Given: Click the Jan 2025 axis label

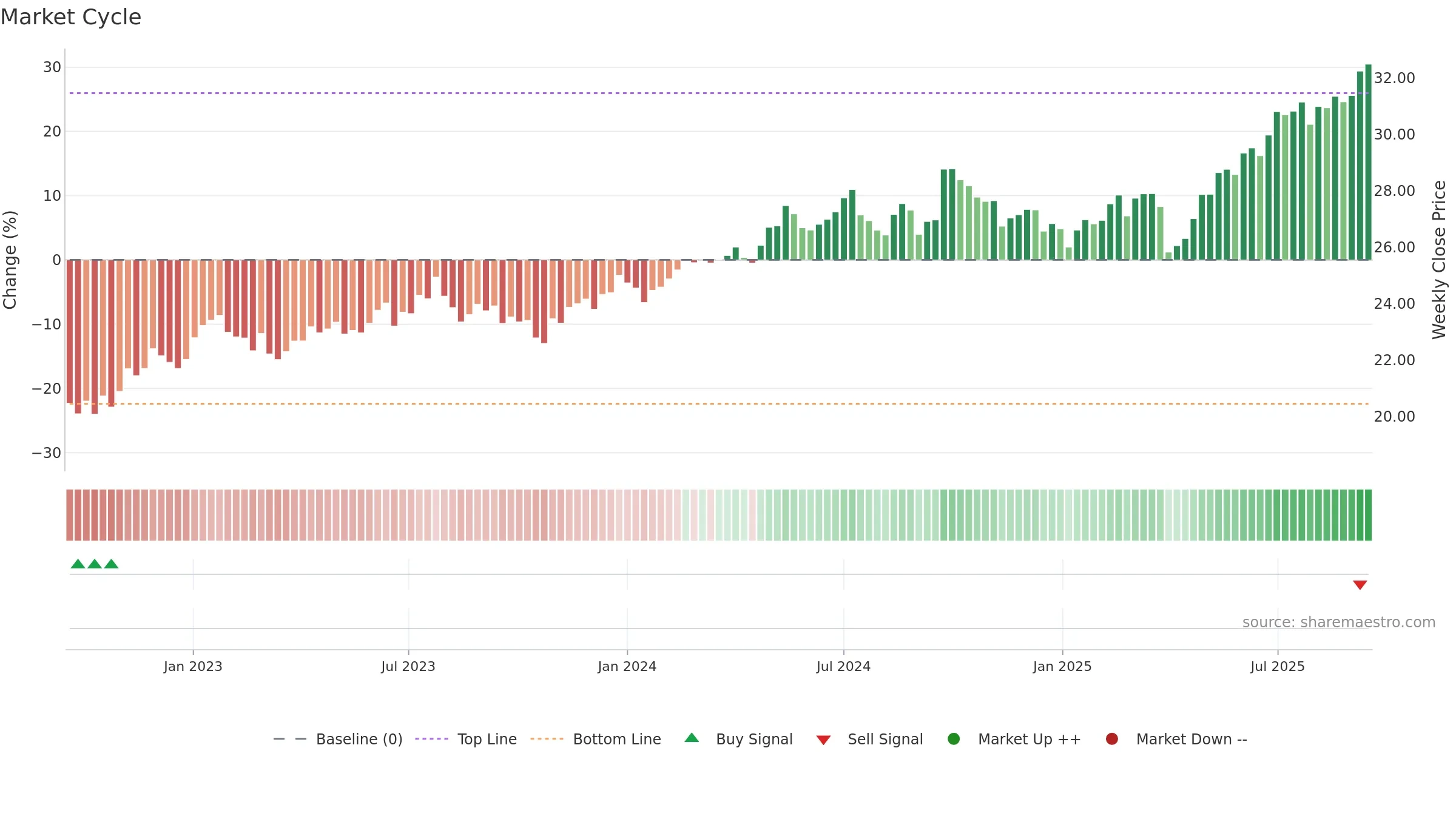Looking at the screenshot, I should click(x=1062, y=666).
